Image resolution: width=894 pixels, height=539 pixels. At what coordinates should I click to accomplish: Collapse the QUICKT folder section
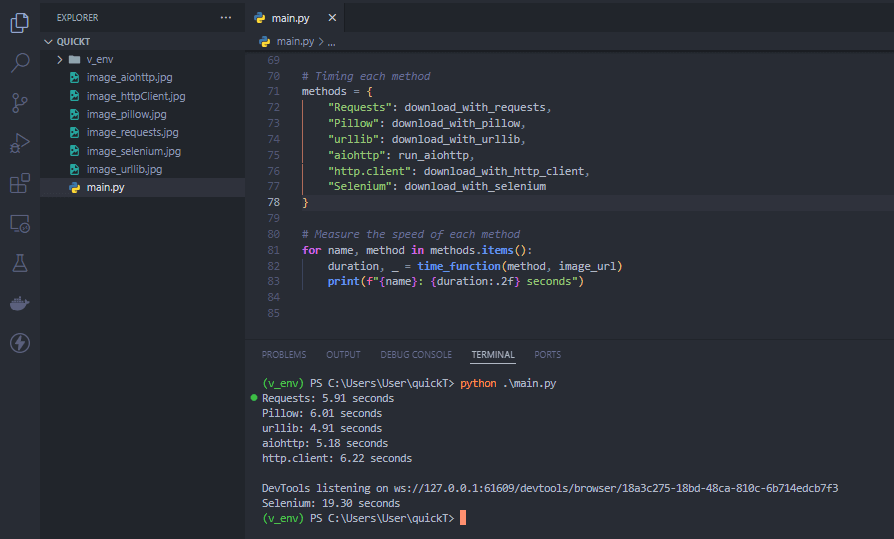143,42
